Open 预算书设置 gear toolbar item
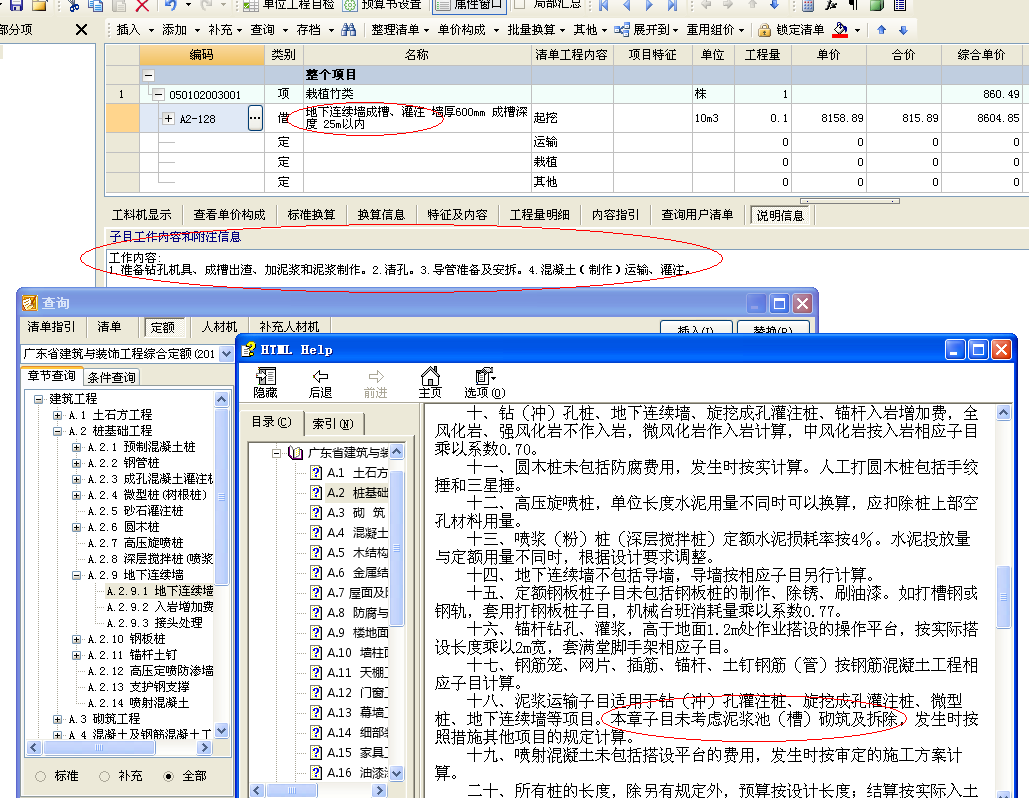 pos(383,5)
